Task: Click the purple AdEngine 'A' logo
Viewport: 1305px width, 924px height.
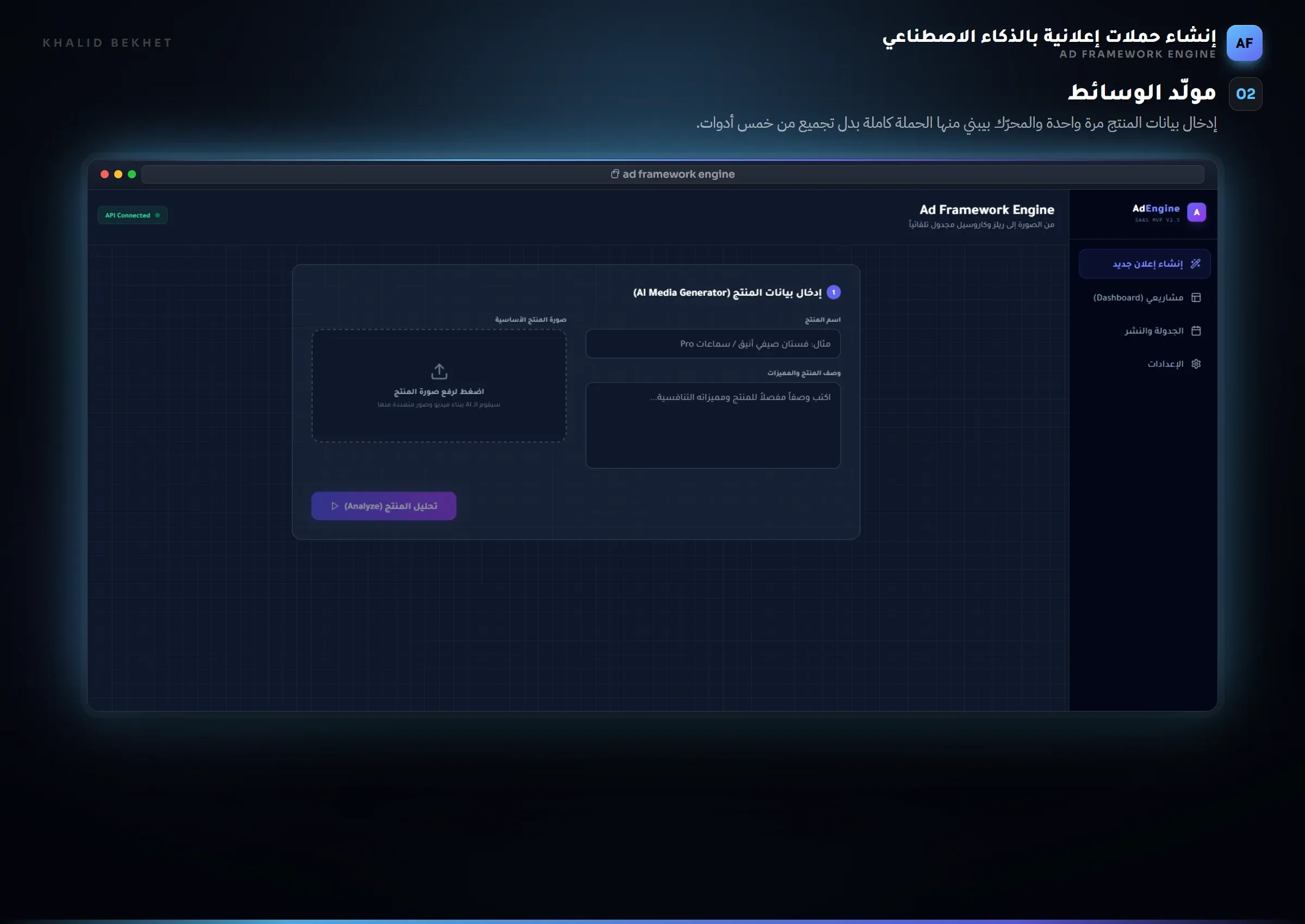Action: (1196, 212)
